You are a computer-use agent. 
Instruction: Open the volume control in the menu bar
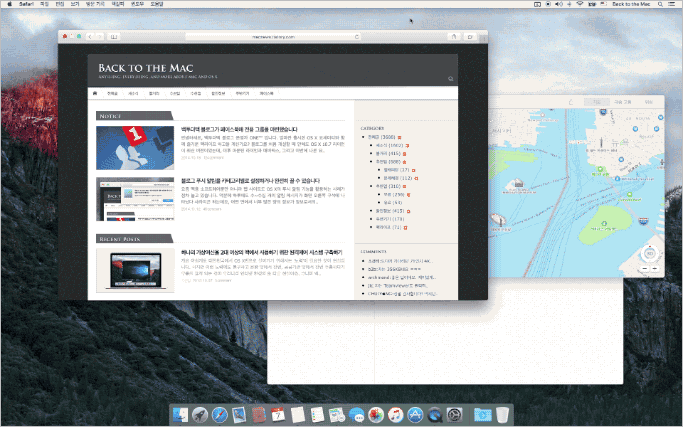pyautogui.click(x=559, y=4)
